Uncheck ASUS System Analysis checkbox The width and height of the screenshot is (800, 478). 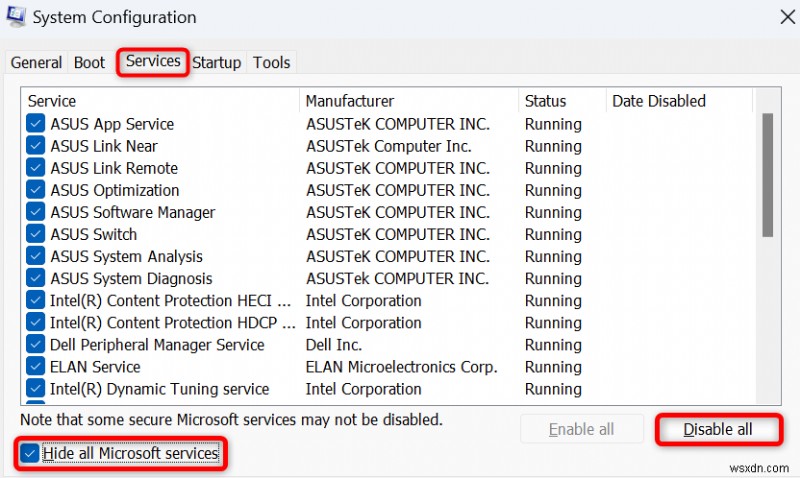(35, 256)
